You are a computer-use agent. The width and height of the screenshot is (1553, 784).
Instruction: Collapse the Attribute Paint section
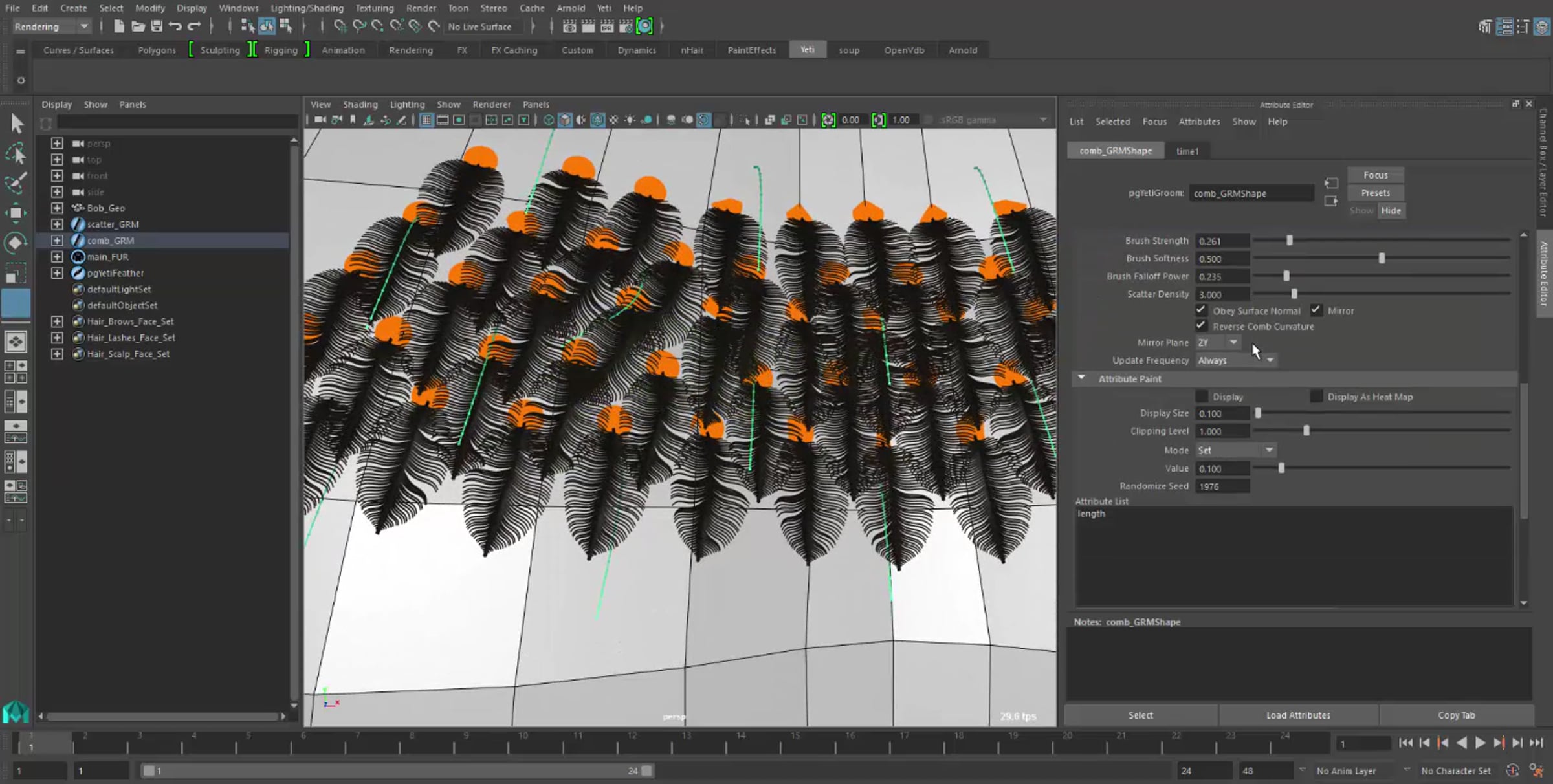point(1081,378)
